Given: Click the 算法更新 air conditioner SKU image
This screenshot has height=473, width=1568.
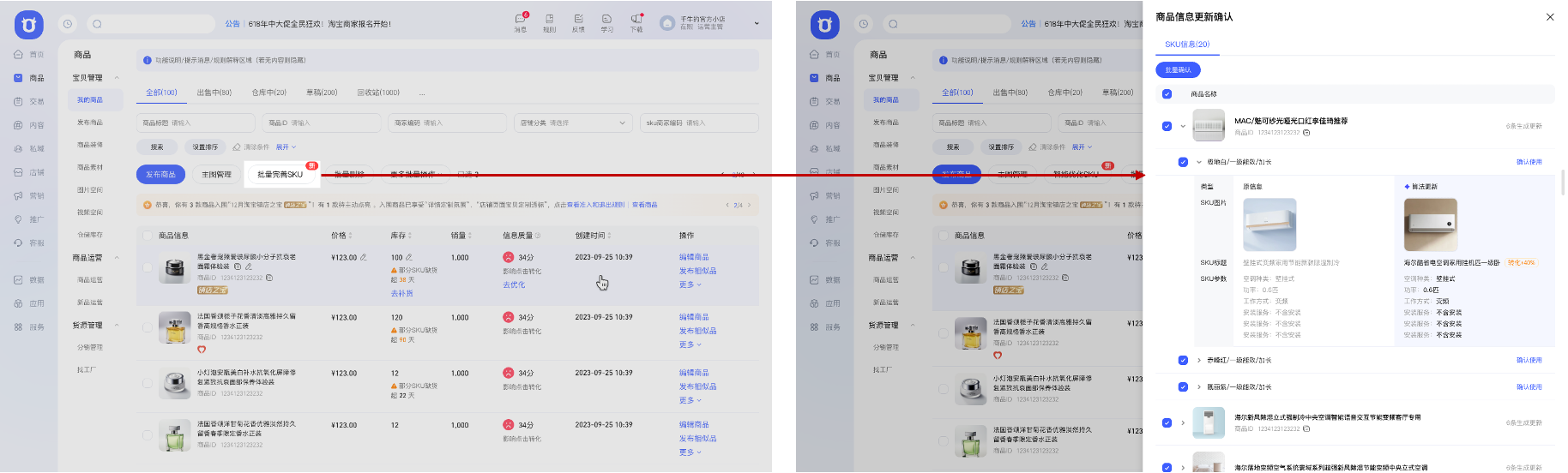Looking at the screenshot, I should (1430, 225).
